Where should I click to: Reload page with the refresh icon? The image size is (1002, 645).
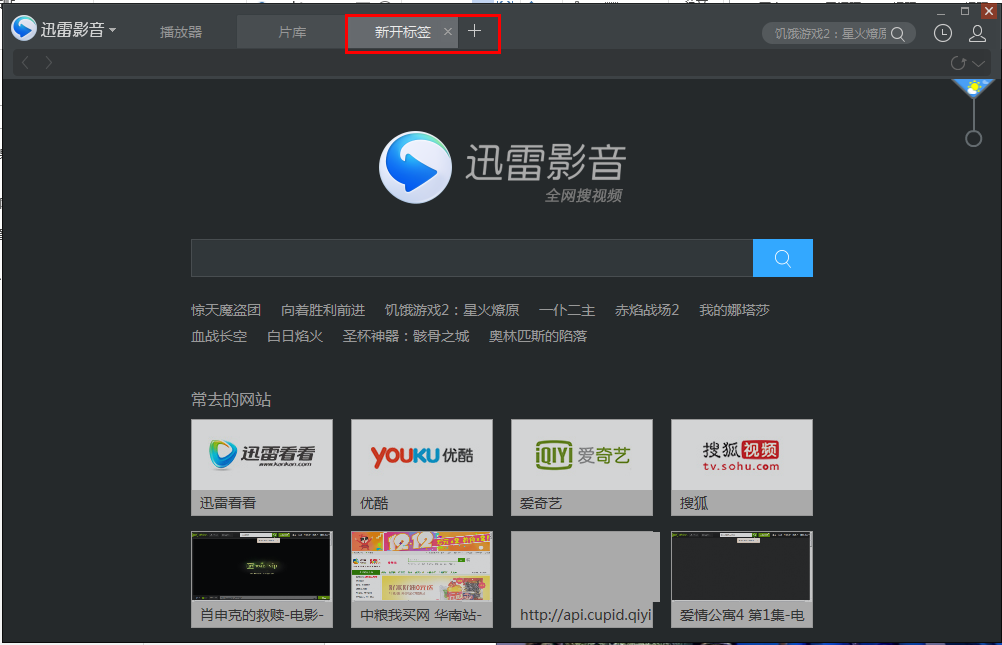(958, 63)
